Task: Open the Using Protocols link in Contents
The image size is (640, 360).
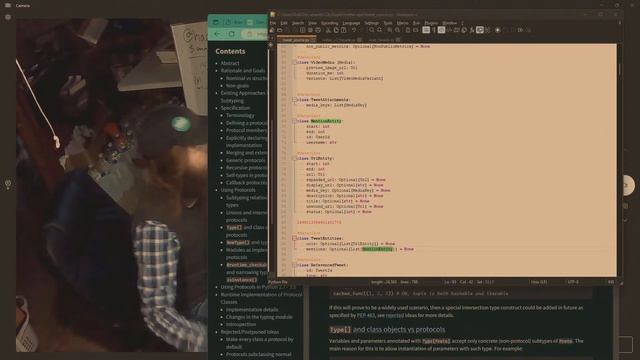Action: [x=238, y=190]
